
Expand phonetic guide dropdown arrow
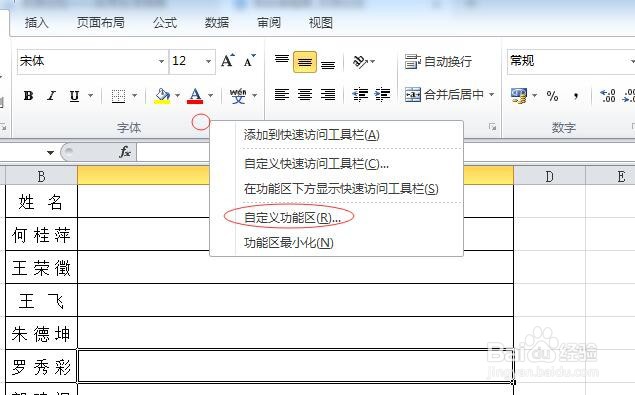point(255,96)
